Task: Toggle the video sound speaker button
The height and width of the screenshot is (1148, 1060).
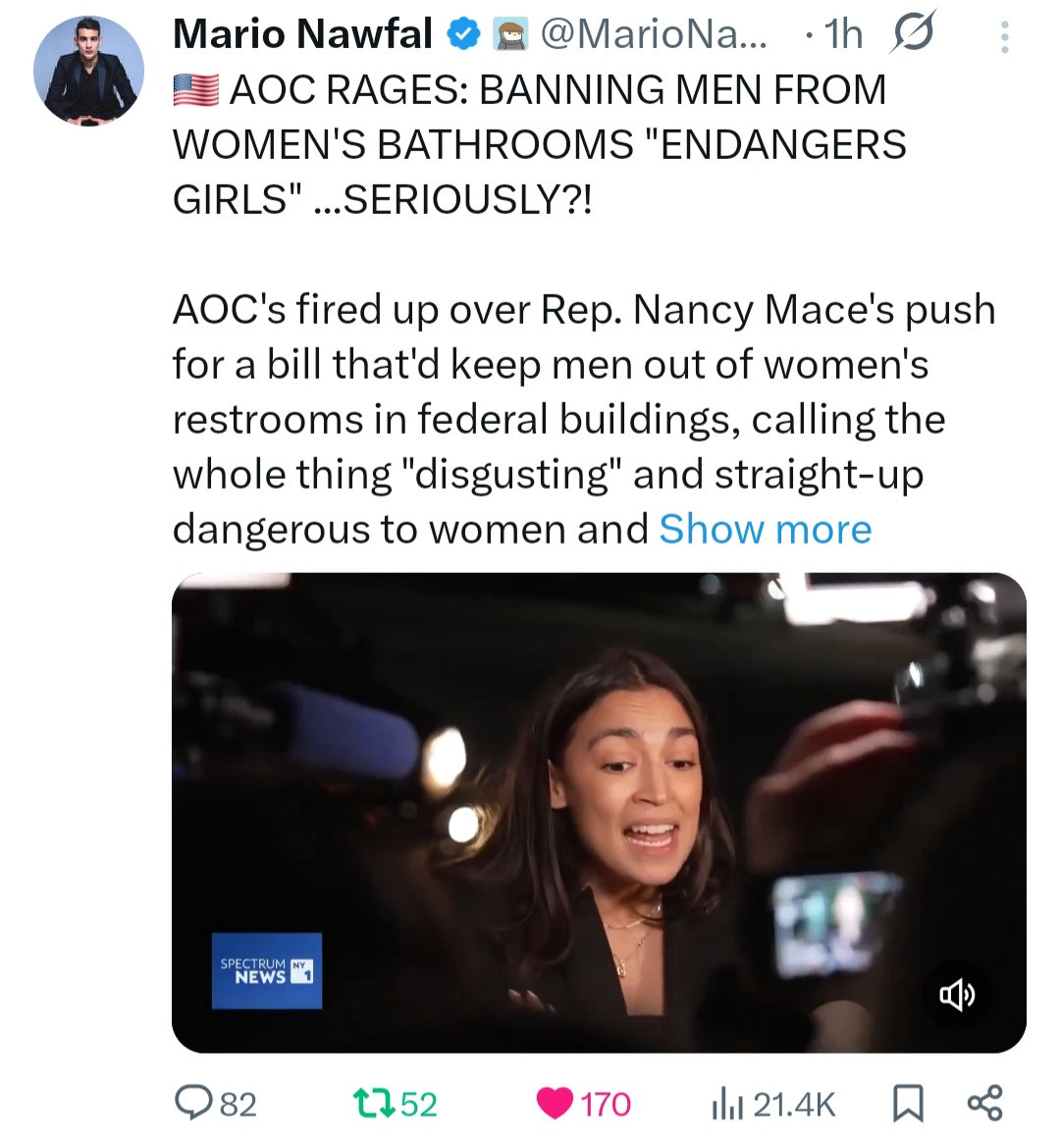Action: coord(957,996)
